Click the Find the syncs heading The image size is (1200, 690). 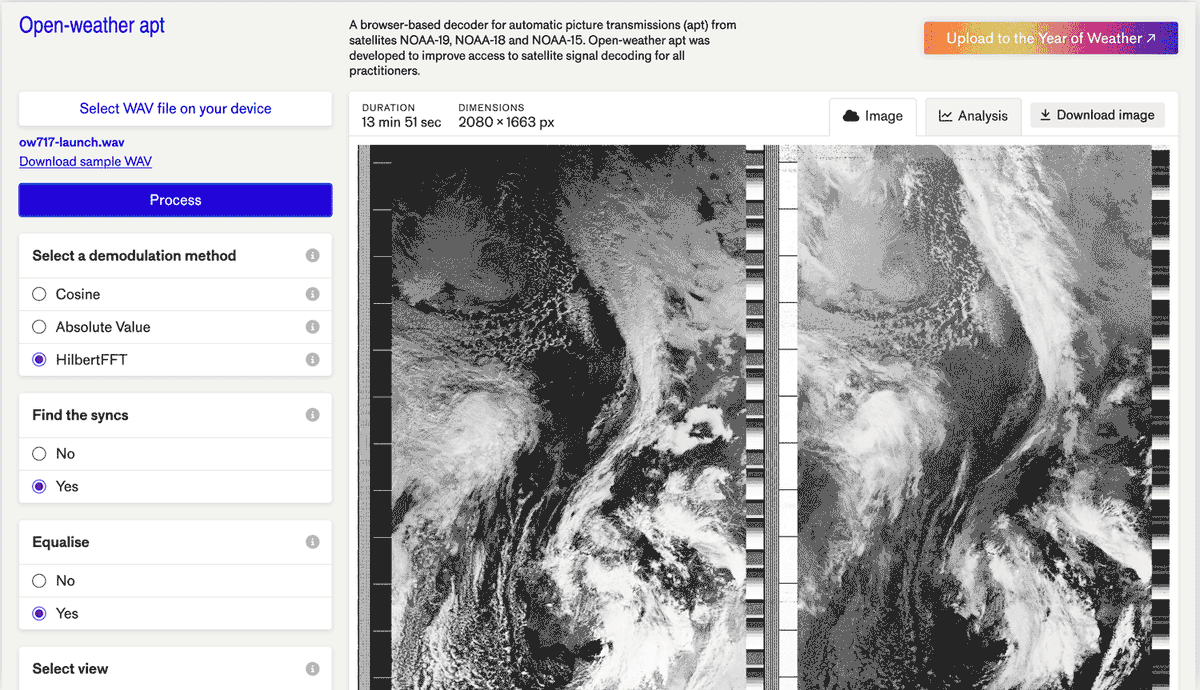coord(80,415)
